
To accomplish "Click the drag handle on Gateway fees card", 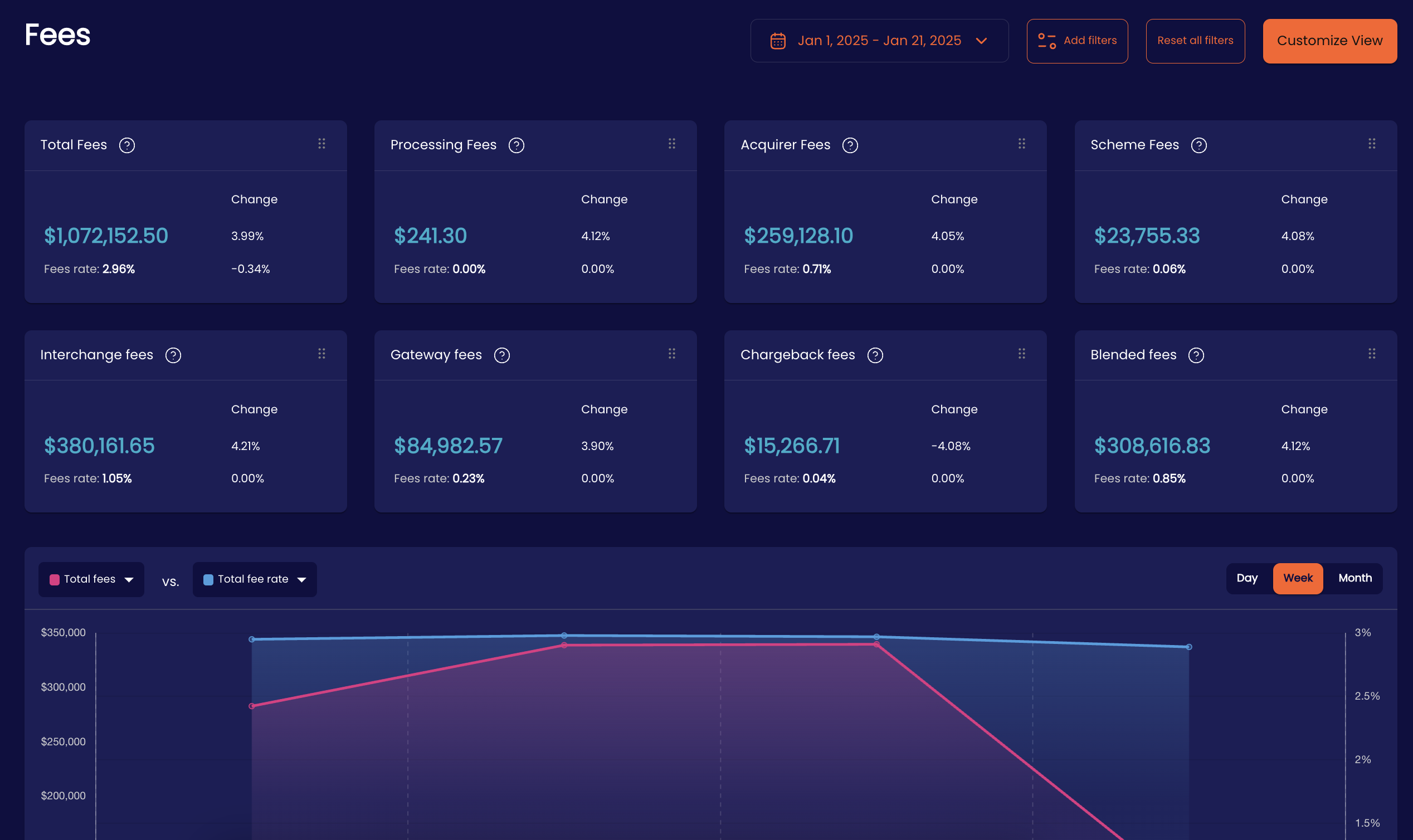I will coord(671,354).
